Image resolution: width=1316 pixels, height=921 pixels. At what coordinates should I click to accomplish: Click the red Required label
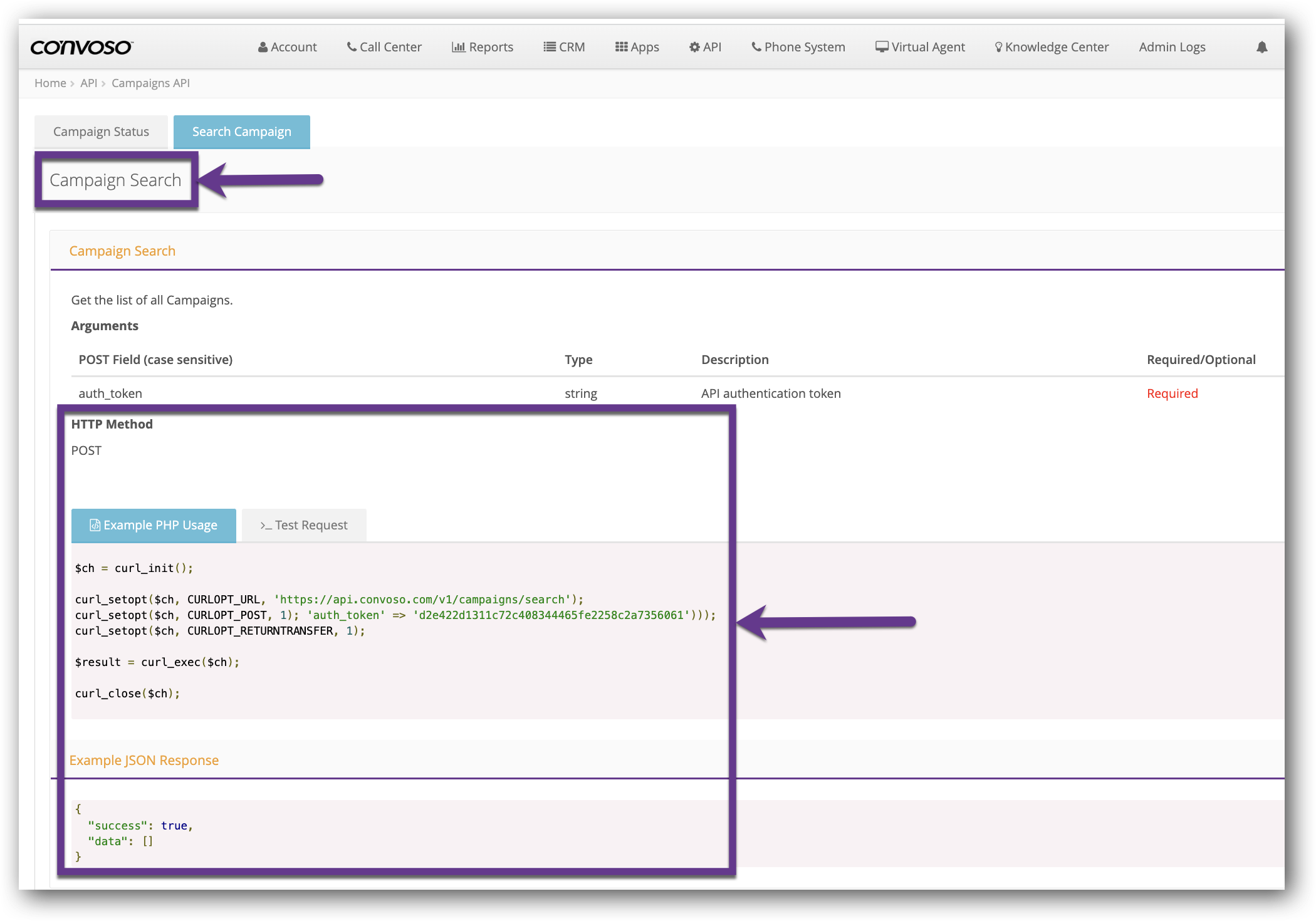pyautogui.click(x=1172, y=393)
